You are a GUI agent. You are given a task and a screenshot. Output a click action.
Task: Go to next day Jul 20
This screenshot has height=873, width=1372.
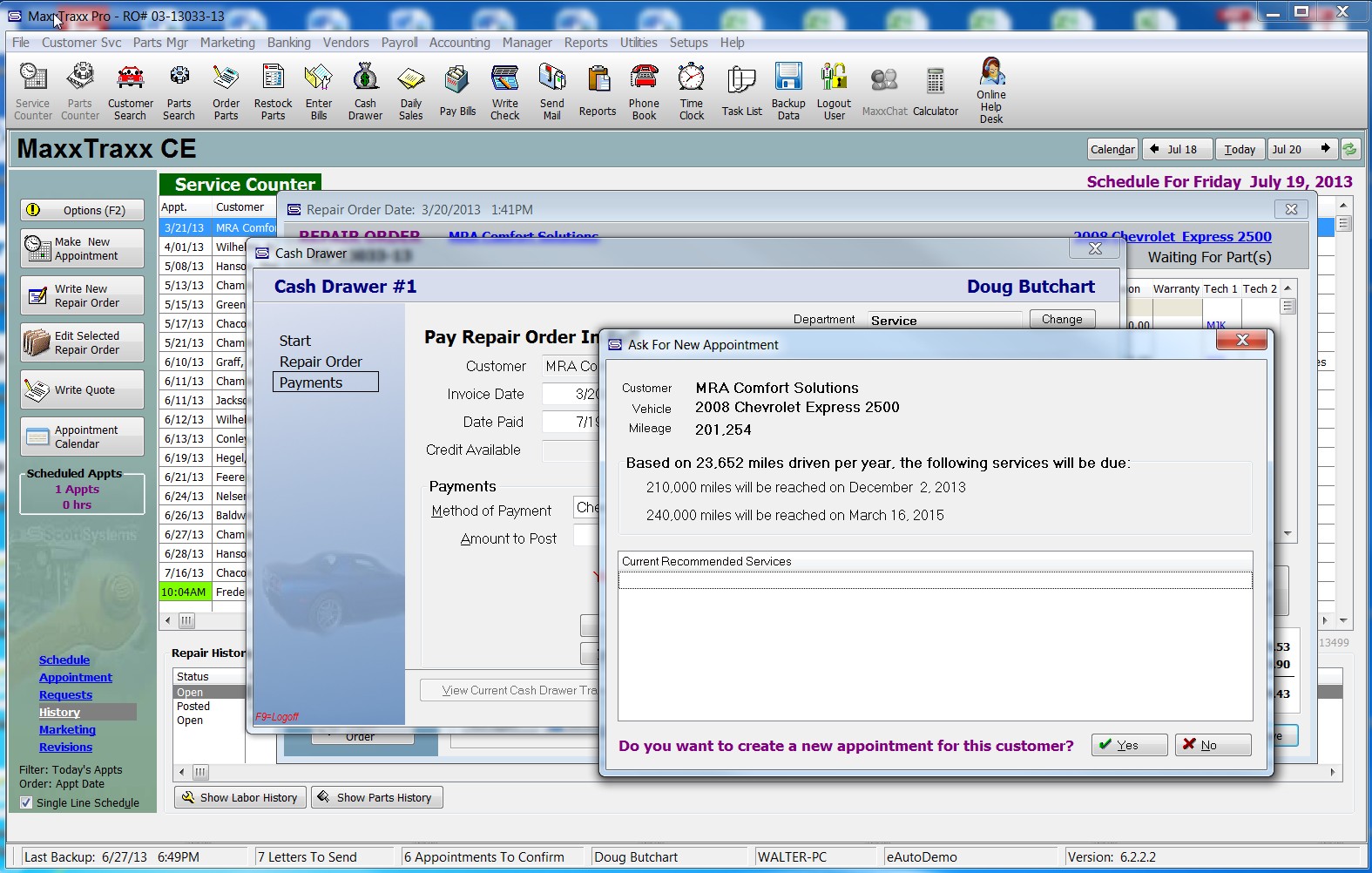[x=1302, y=149]
